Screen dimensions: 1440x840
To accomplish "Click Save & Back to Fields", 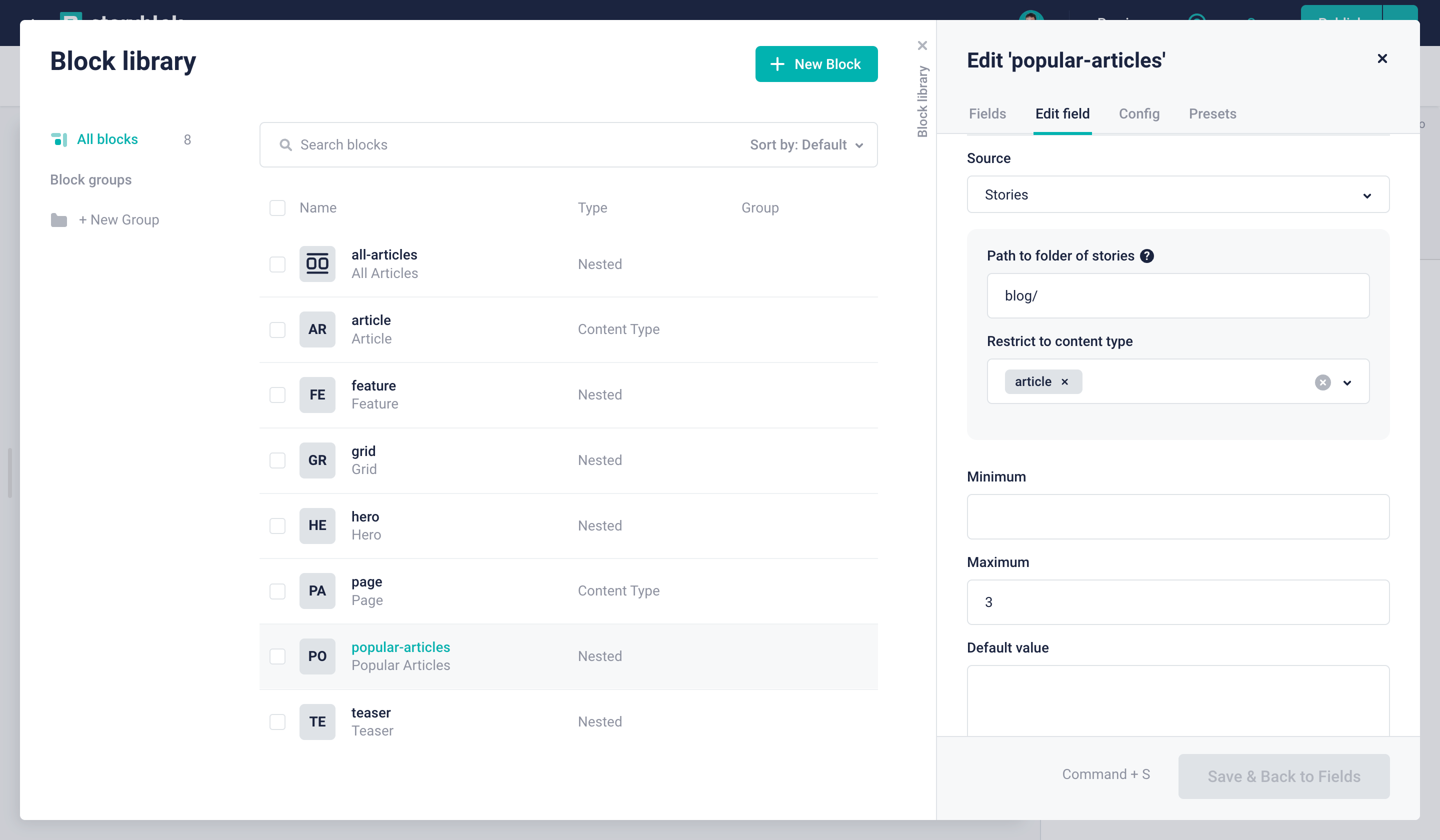I will [1283, 776].
